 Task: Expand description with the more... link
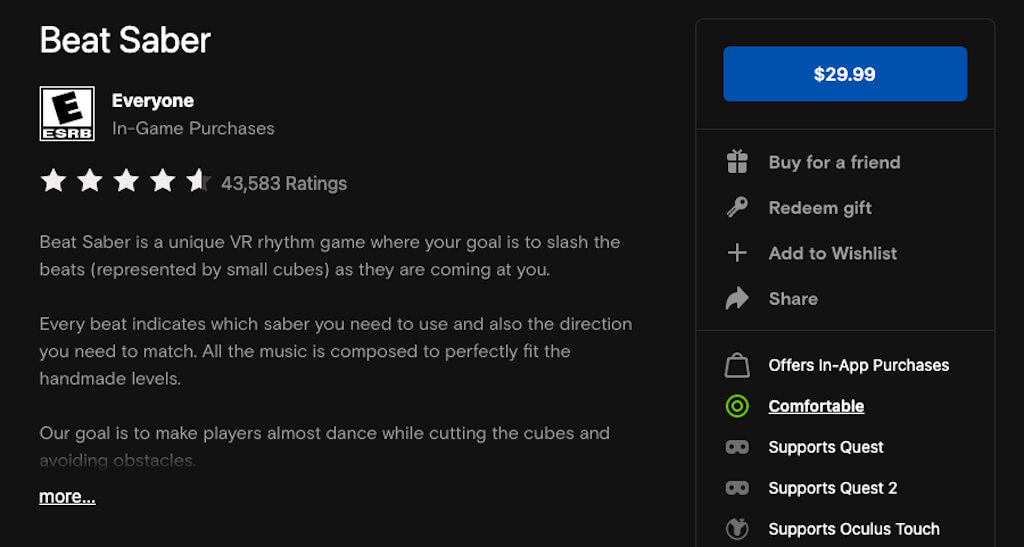[67, 497]
